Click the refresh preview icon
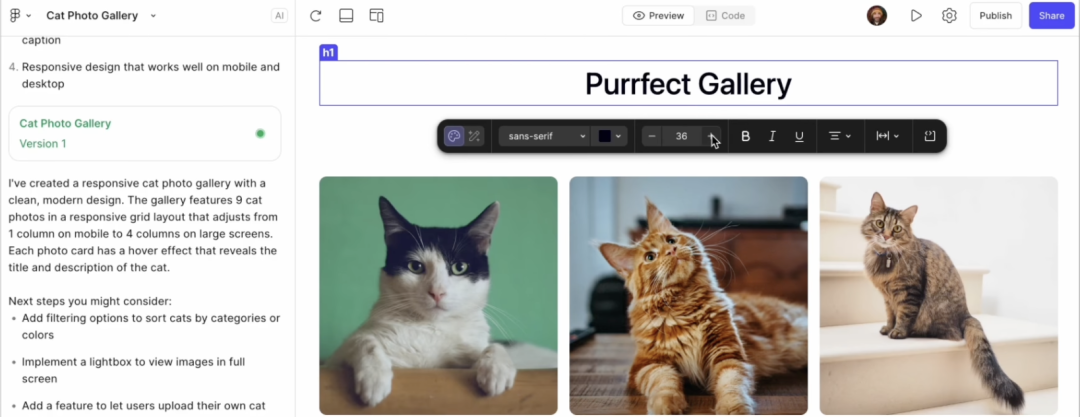This screenshot has height=417, width=1080. (316, 16)
